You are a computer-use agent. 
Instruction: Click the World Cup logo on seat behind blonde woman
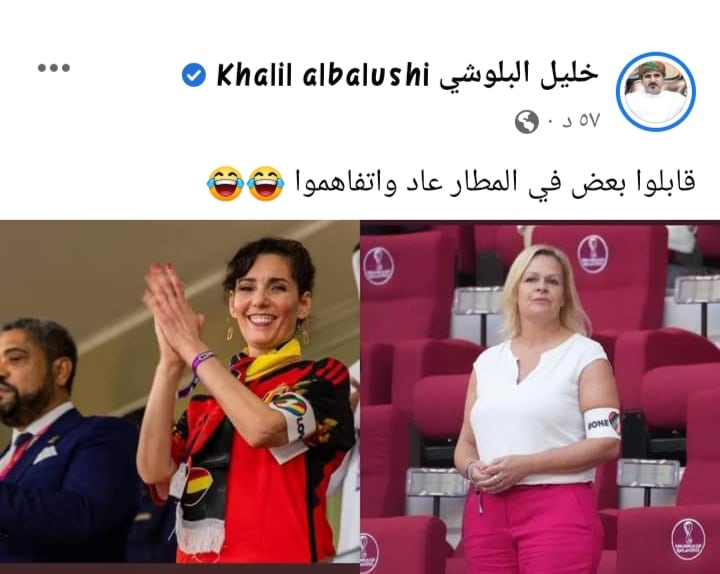coord(593,253)
